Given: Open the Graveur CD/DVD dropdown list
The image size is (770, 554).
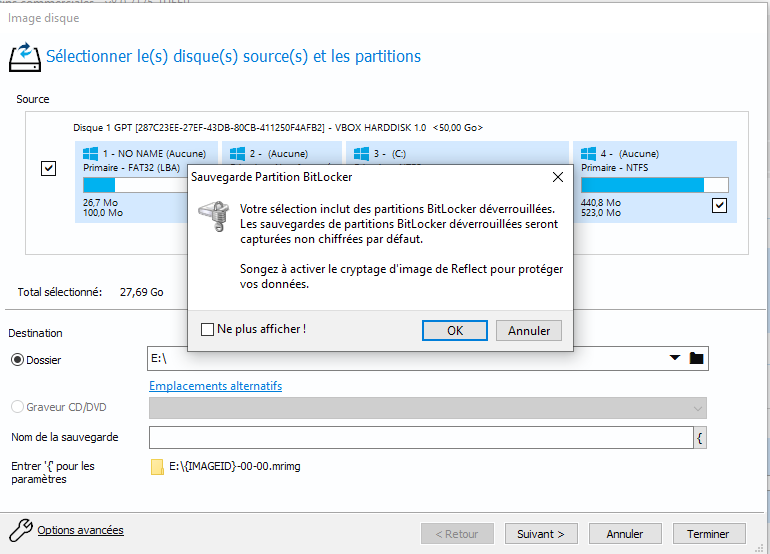Looking at the screenshot, I should [x=696, y=408].
